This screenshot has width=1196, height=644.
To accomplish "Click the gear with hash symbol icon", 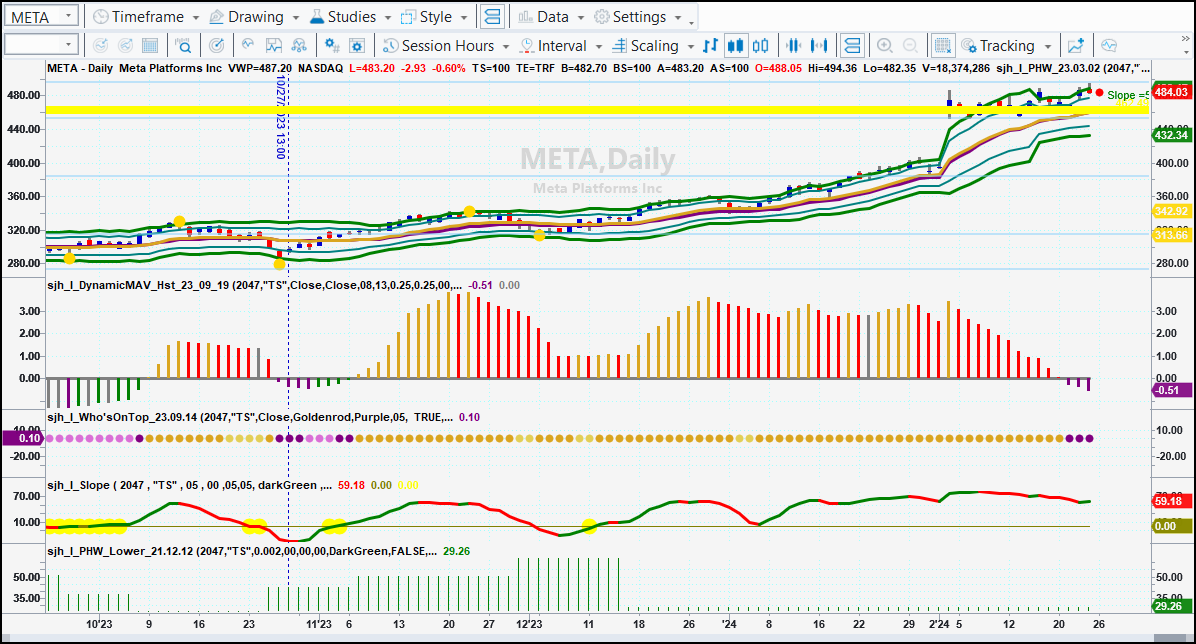I will click(x=332, y=46).
